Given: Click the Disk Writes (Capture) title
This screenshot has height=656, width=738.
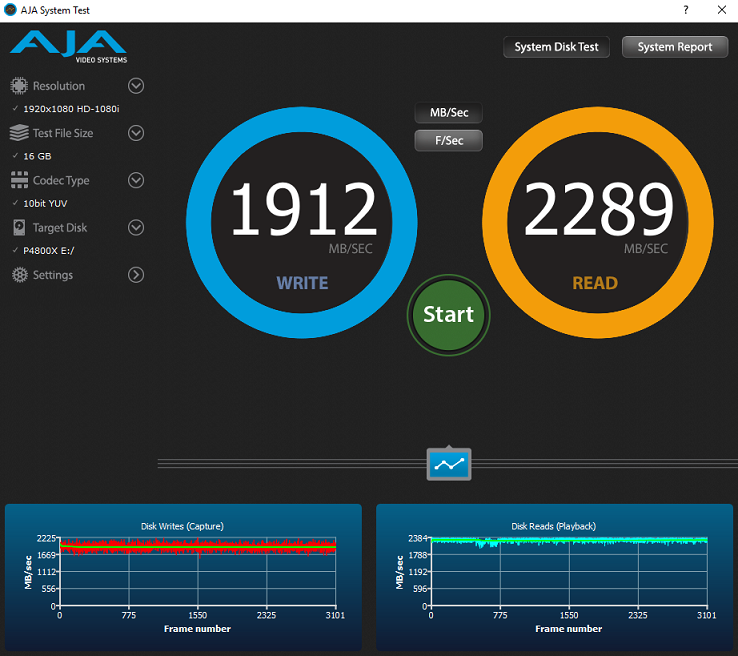Looking at the screenshot, I should [x=183, y=526].
